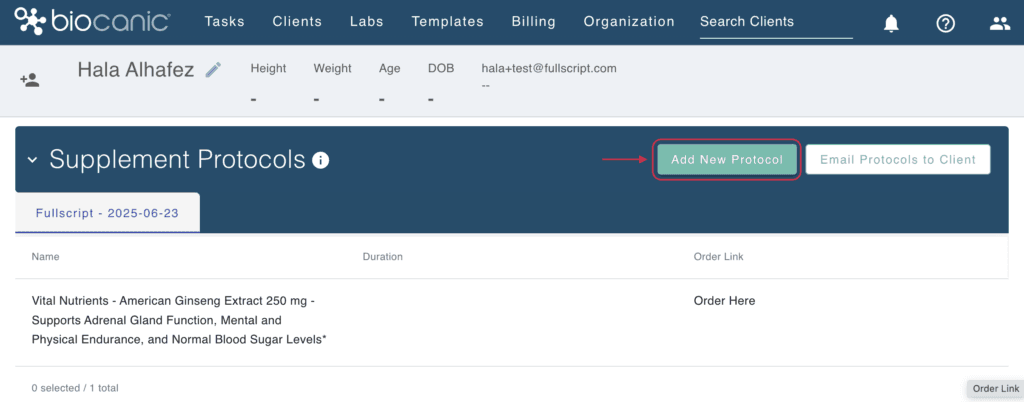Click Add New Protocol button
Viewport: 1024px width, 402px height.
[x=727, y=160]
